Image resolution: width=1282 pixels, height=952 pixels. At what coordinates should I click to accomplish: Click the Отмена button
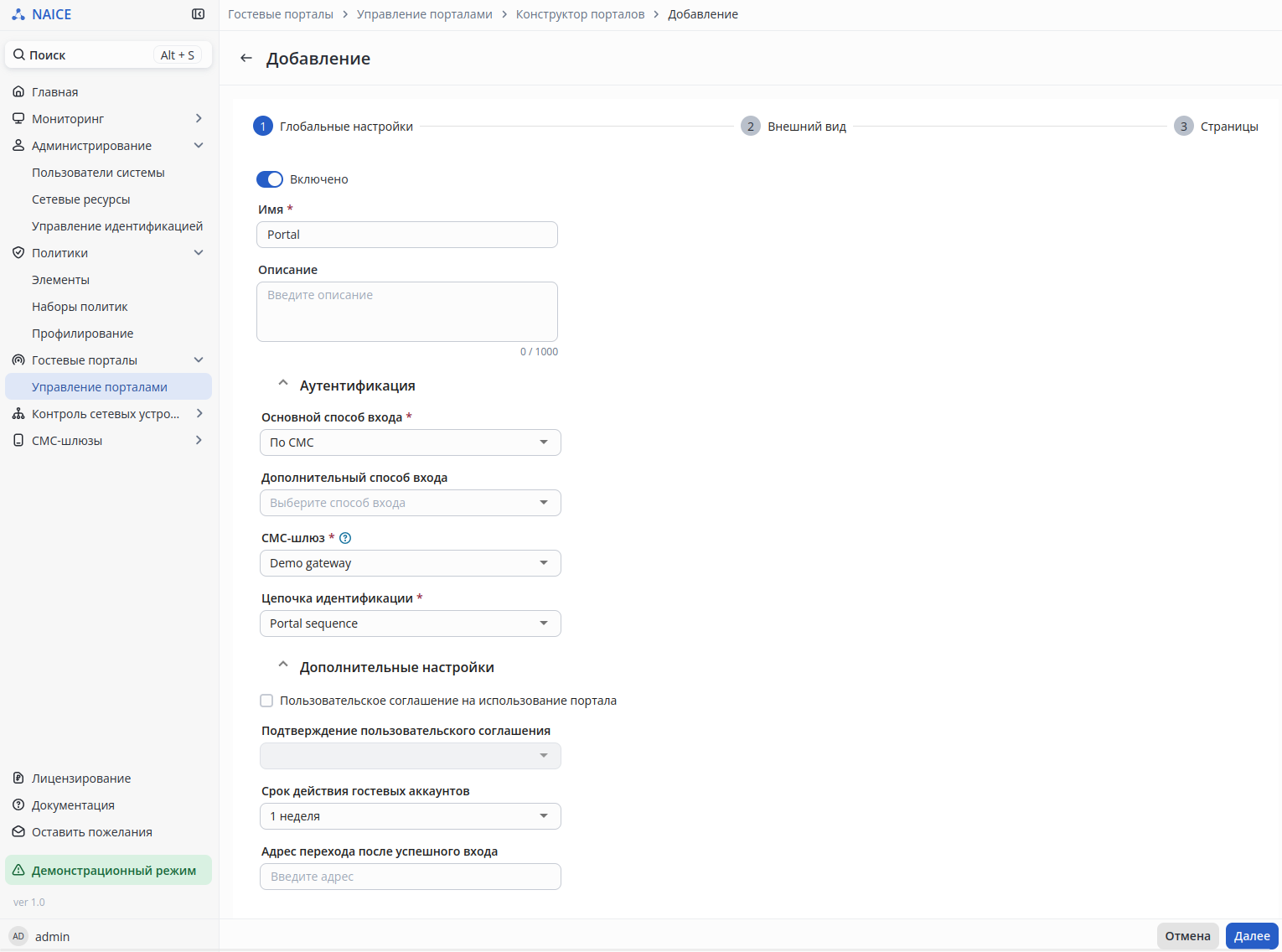(x=1187, y=936)
